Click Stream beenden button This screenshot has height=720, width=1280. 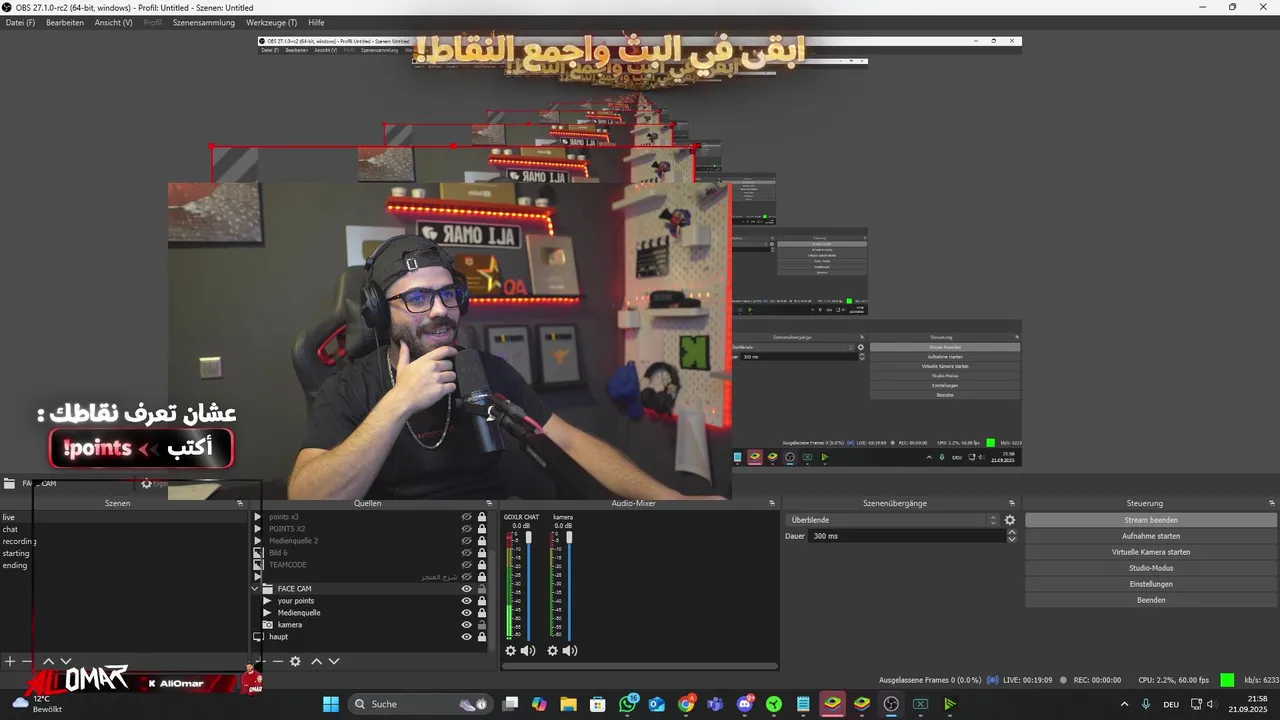pyautogui.click(x=1151, y=520)
